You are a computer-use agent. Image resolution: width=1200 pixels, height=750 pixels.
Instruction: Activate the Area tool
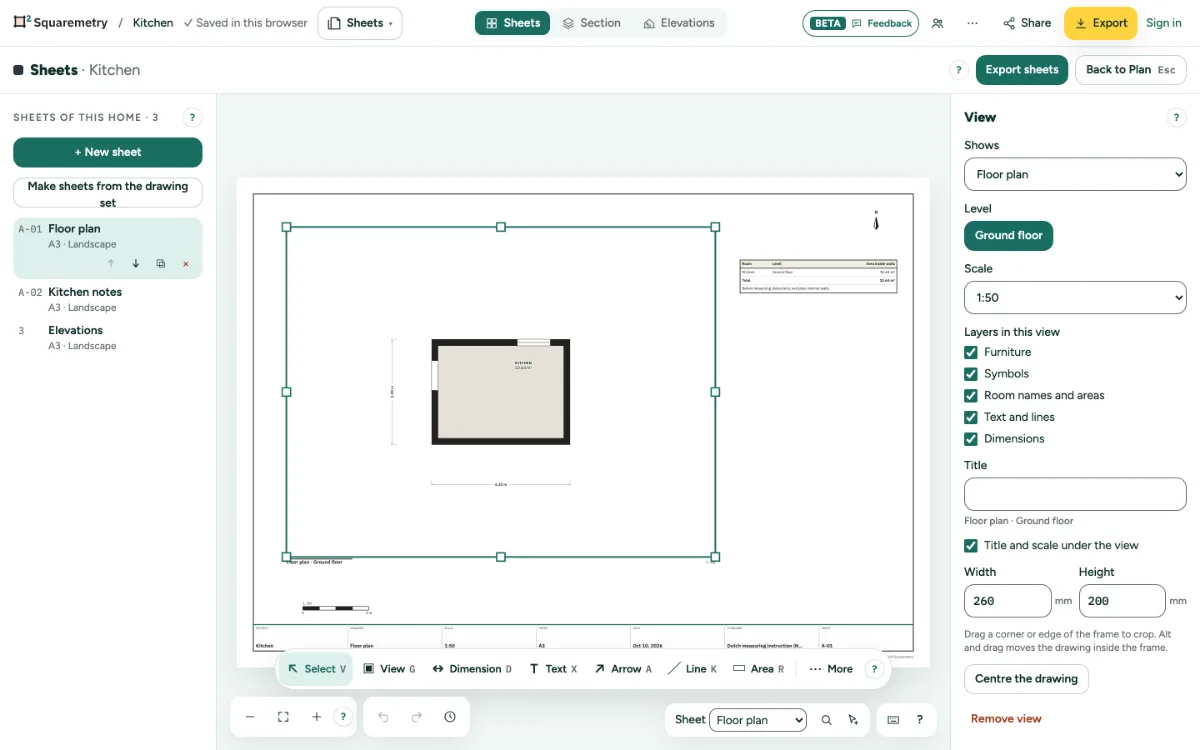758,669
